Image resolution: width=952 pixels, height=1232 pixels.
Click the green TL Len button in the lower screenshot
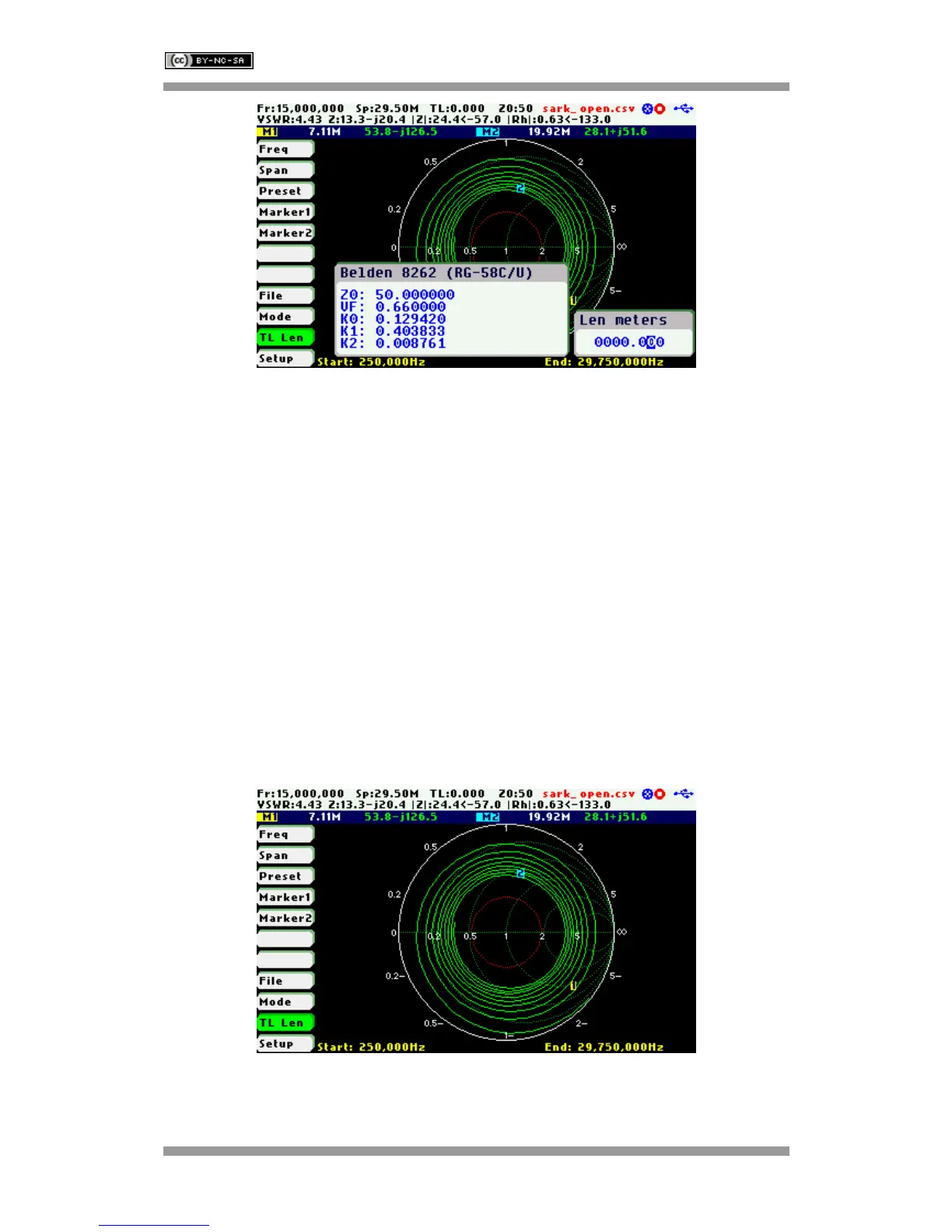[x=285, y=1023]
